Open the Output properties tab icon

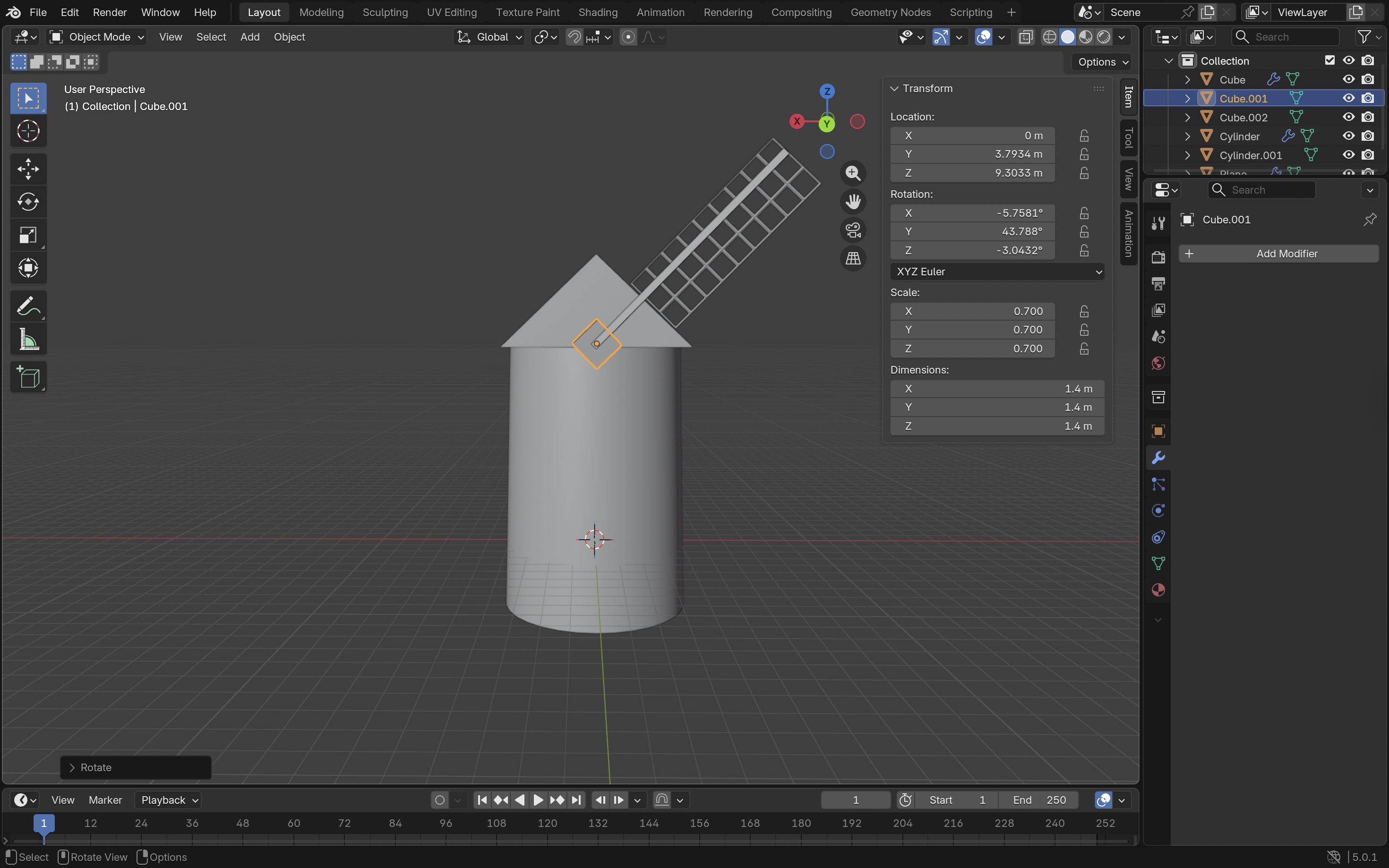1158,284
